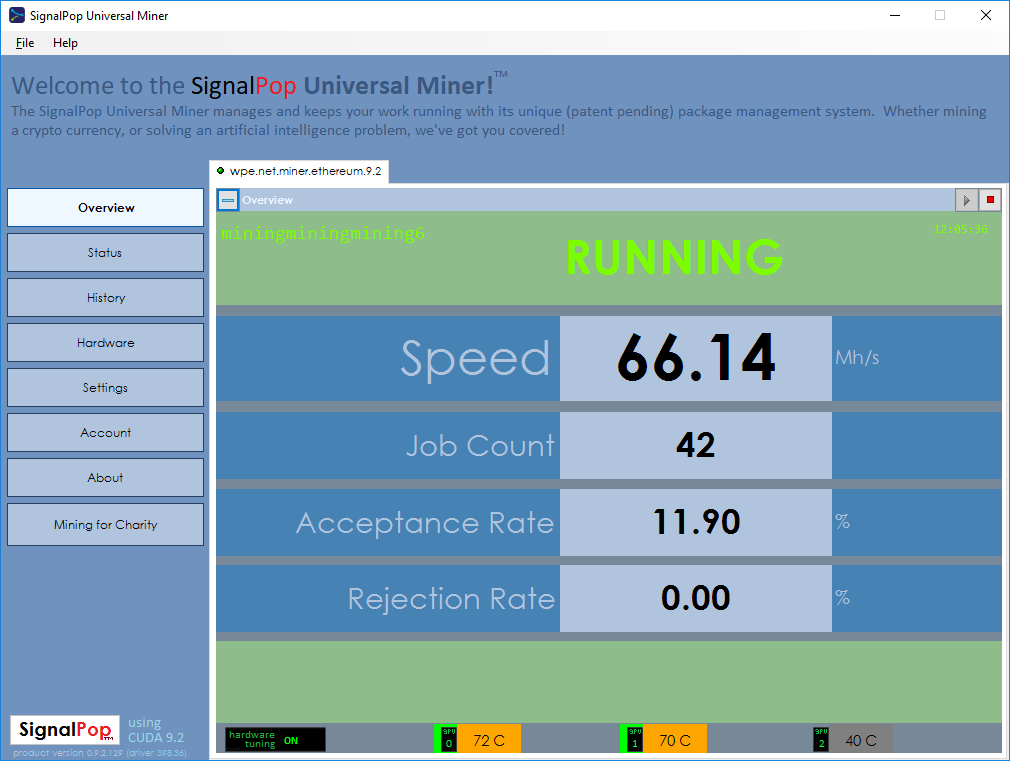Click the SignalPop app icon in title bar

coord(17,16)
